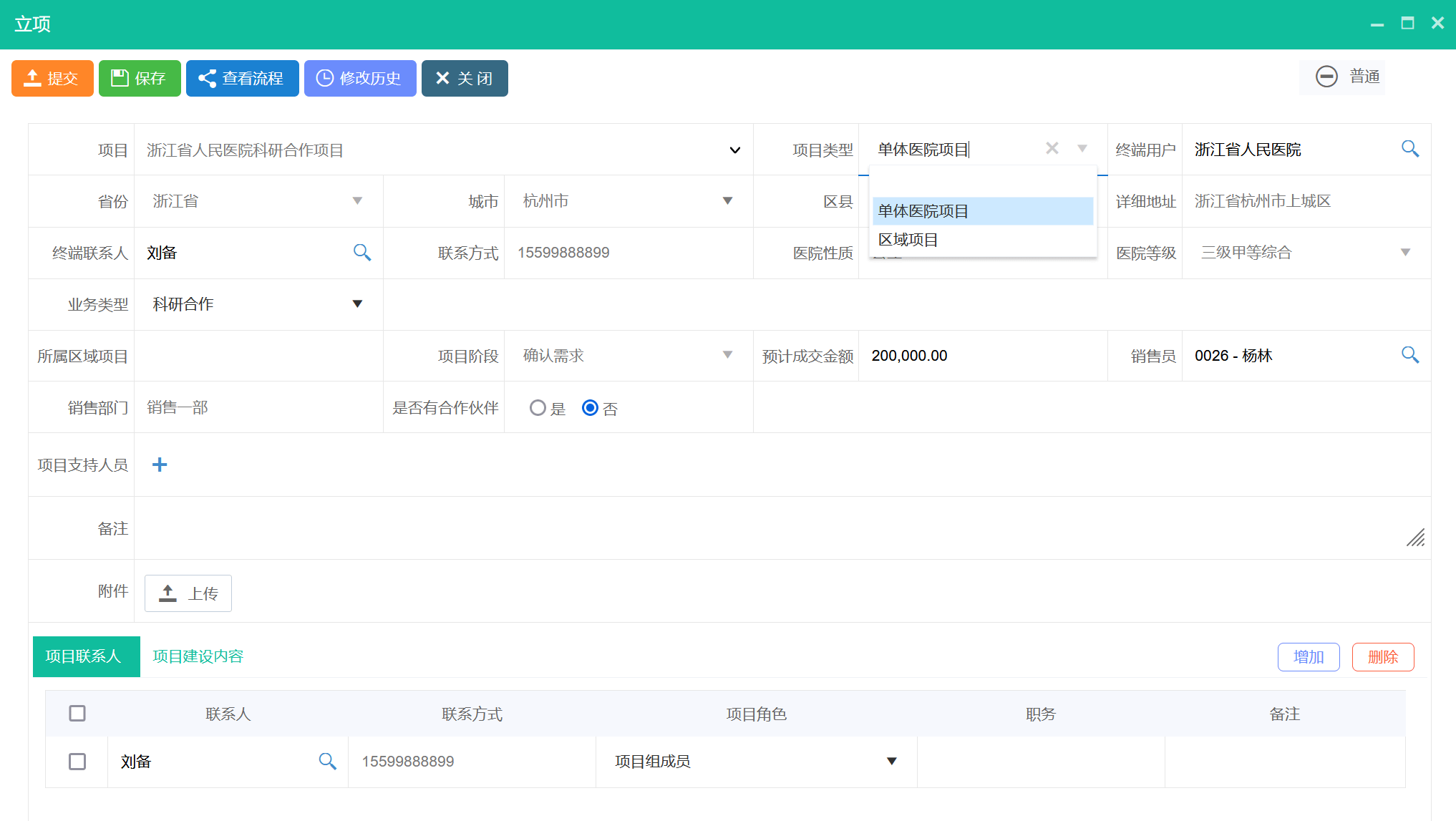The image size is (1456, 821).
Task: Click 15599888899 in the contacts table
Action: (x=408, y=762)
